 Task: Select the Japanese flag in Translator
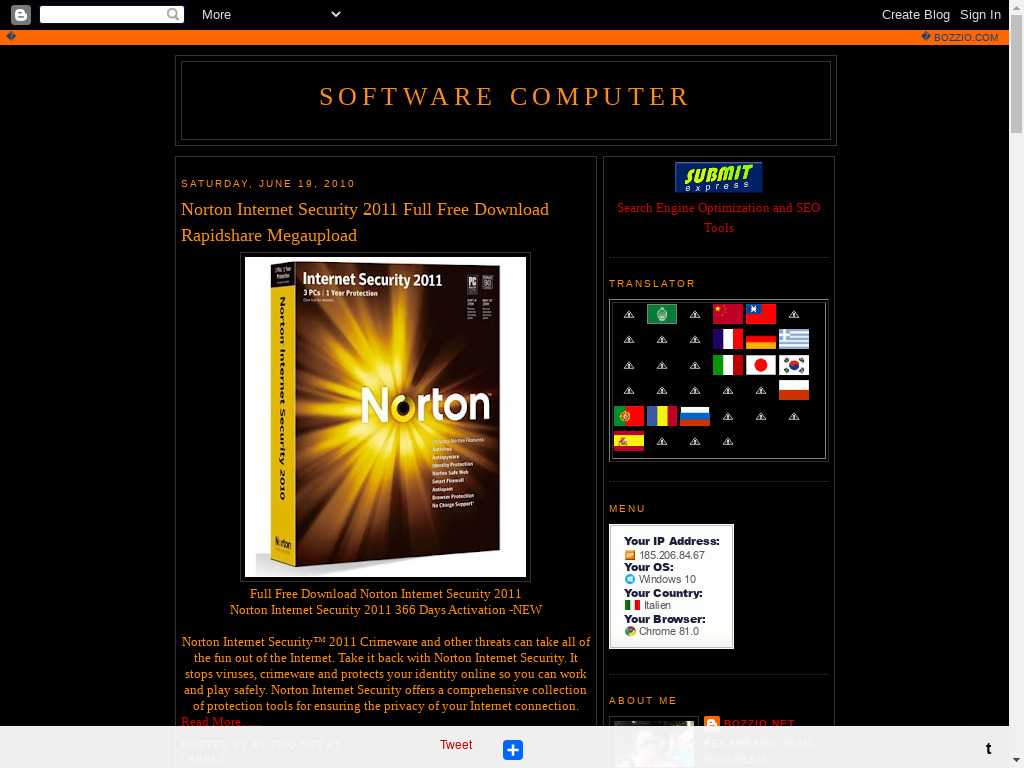[x=761, y=364]
